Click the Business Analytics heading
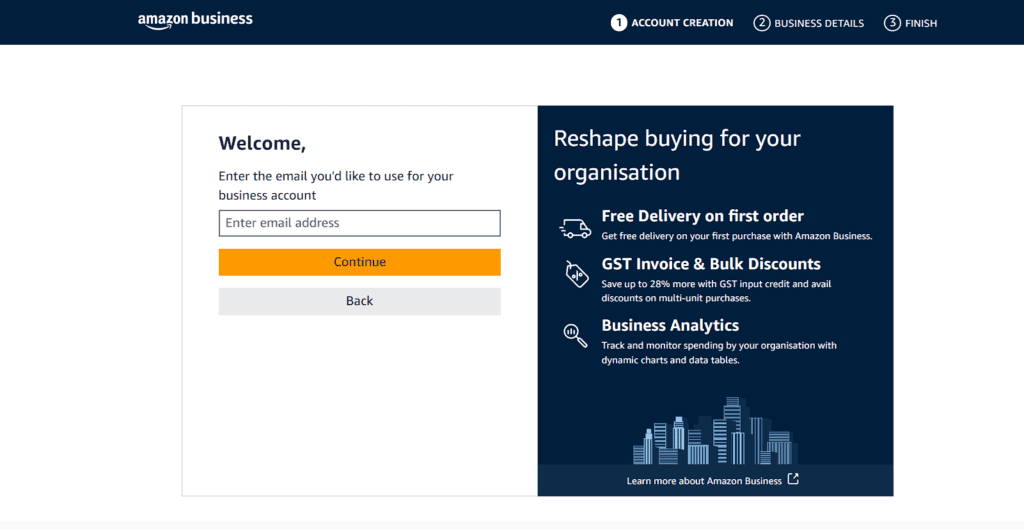Image resolution: width=1024 pixels, height=529 pixels. point(670,325)
